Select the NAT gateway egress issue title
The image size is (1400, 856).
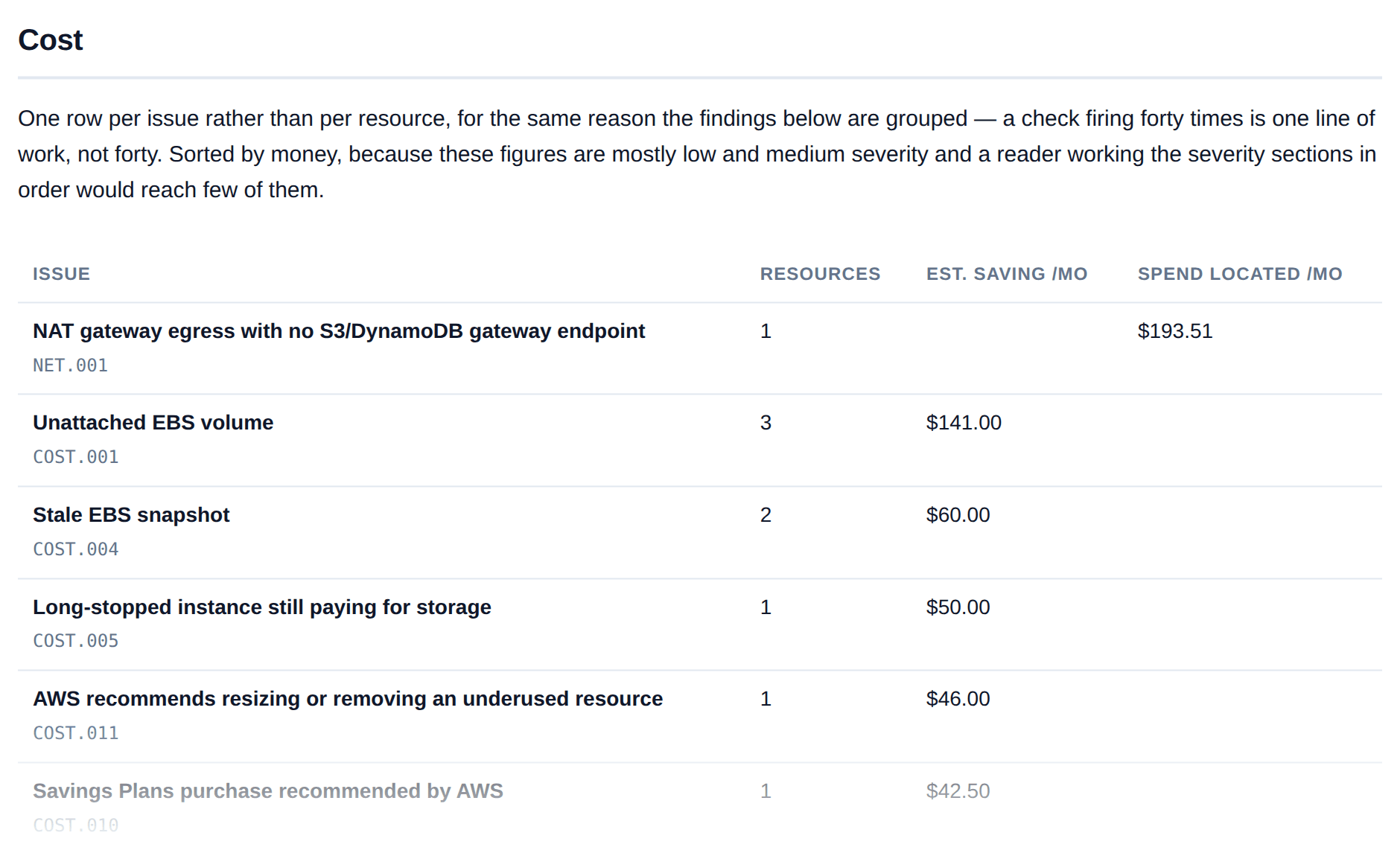(x=339, y=331)
